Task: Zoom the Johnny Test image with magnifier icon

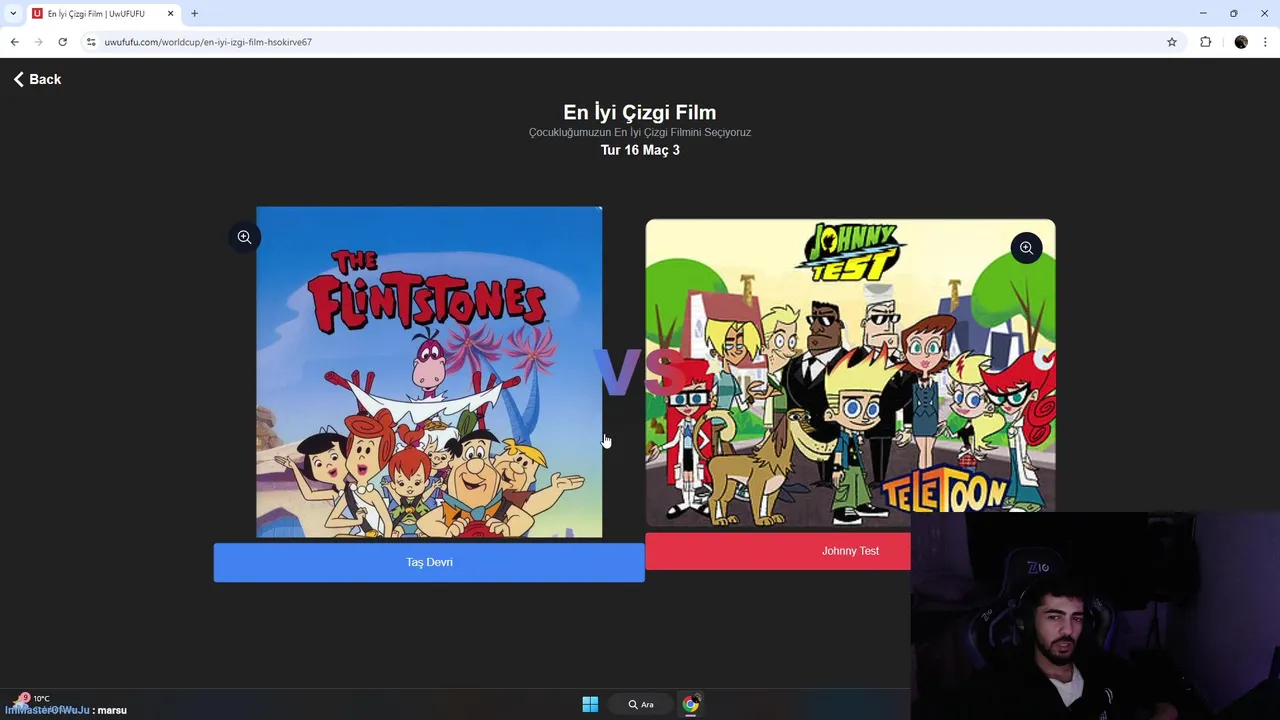Action: [1026, 248]
